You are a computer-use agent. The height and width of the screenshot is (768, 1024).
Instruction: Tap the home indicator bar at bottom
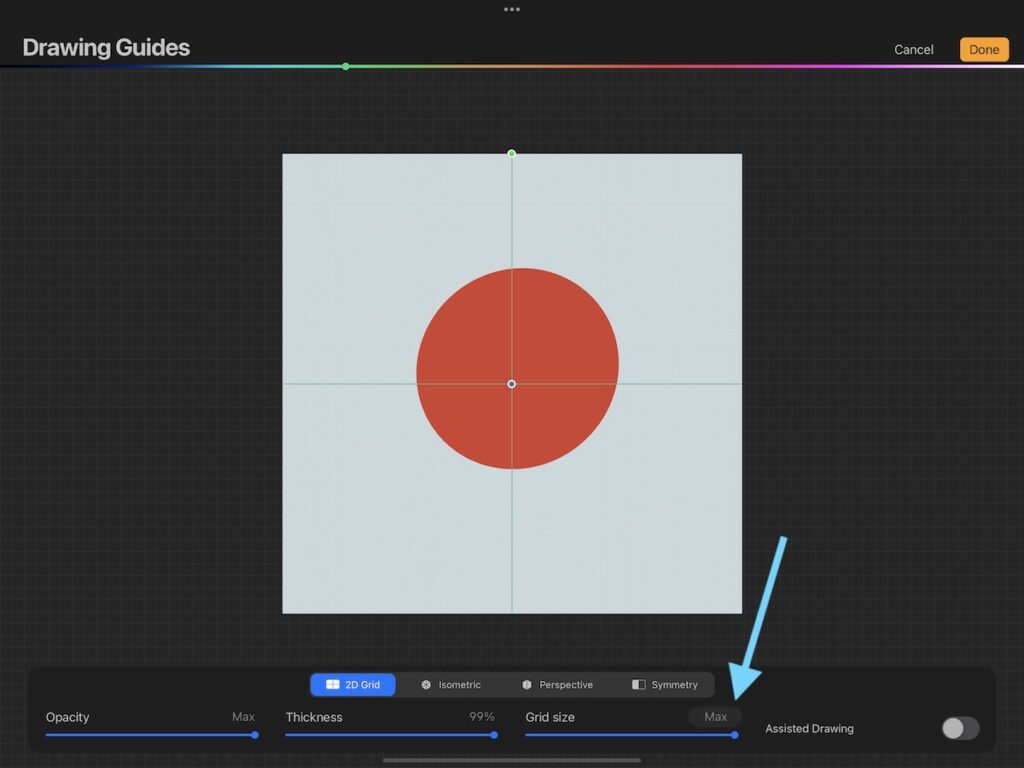point(512,760)
